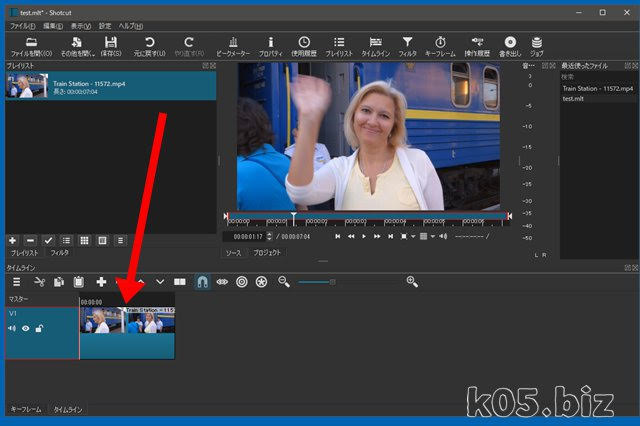Click the scissors cut icon in timeline toolbar
The height and width of the screenshot is (426, 640).
tap(39, 283)
